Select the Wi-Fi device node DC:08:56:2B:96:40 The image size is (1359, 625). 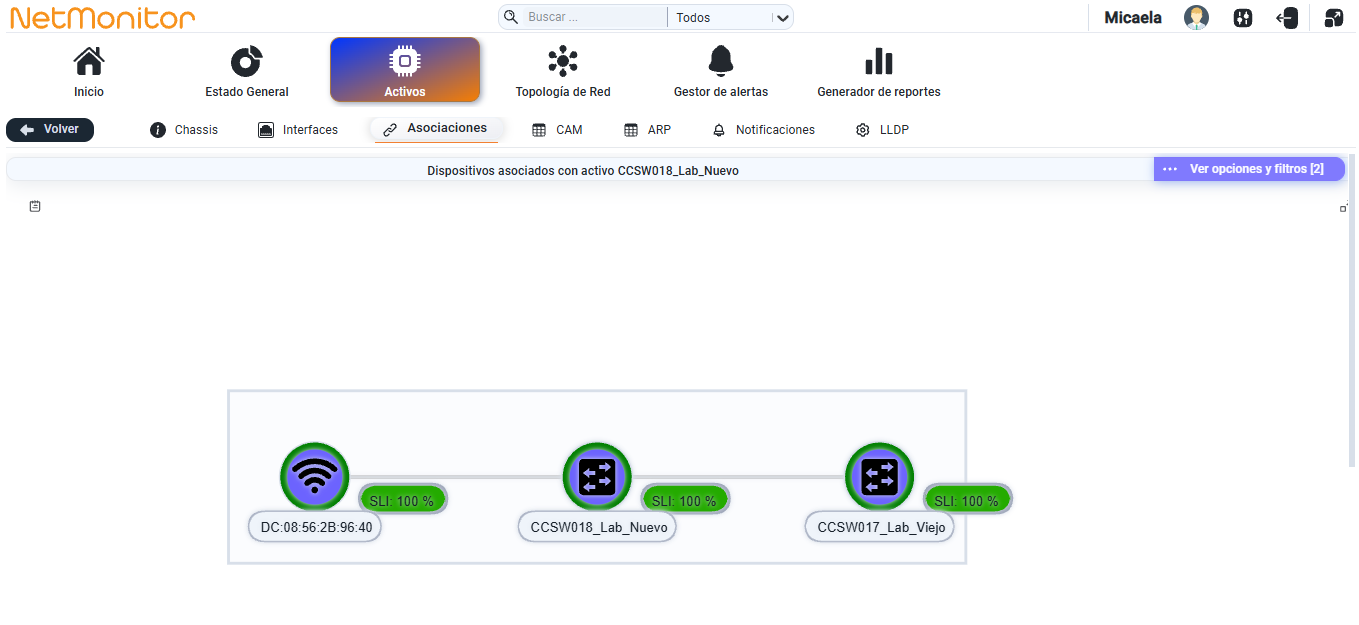[x=315, y=476]
